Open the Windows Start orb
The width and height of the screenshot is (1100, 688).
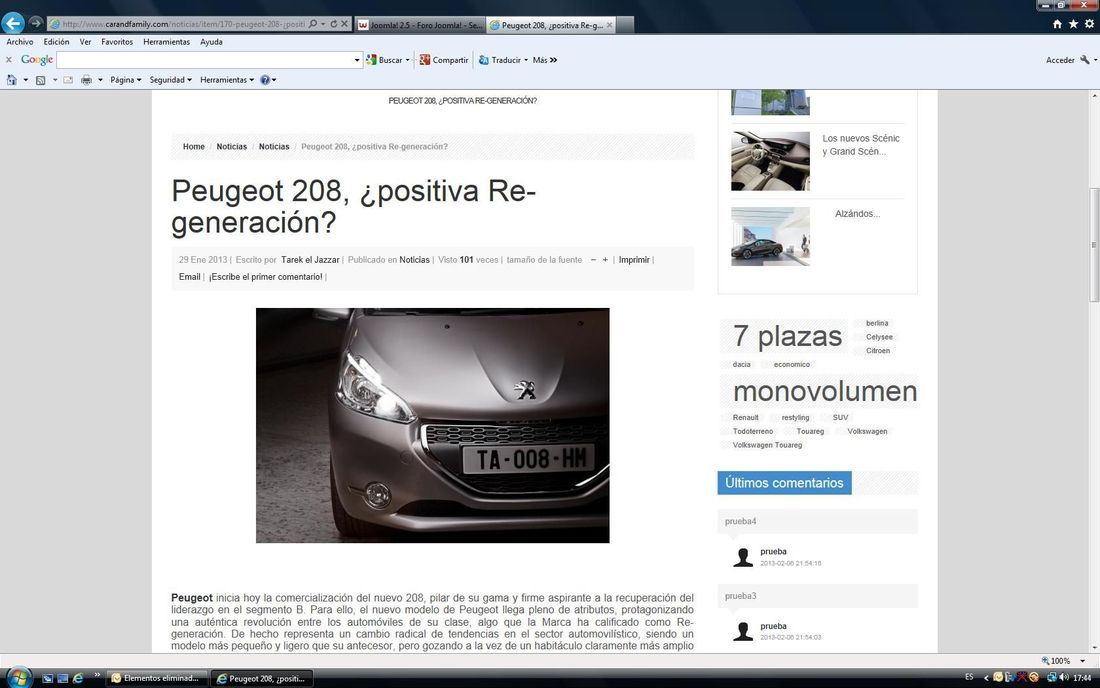[x=18, y=677]
